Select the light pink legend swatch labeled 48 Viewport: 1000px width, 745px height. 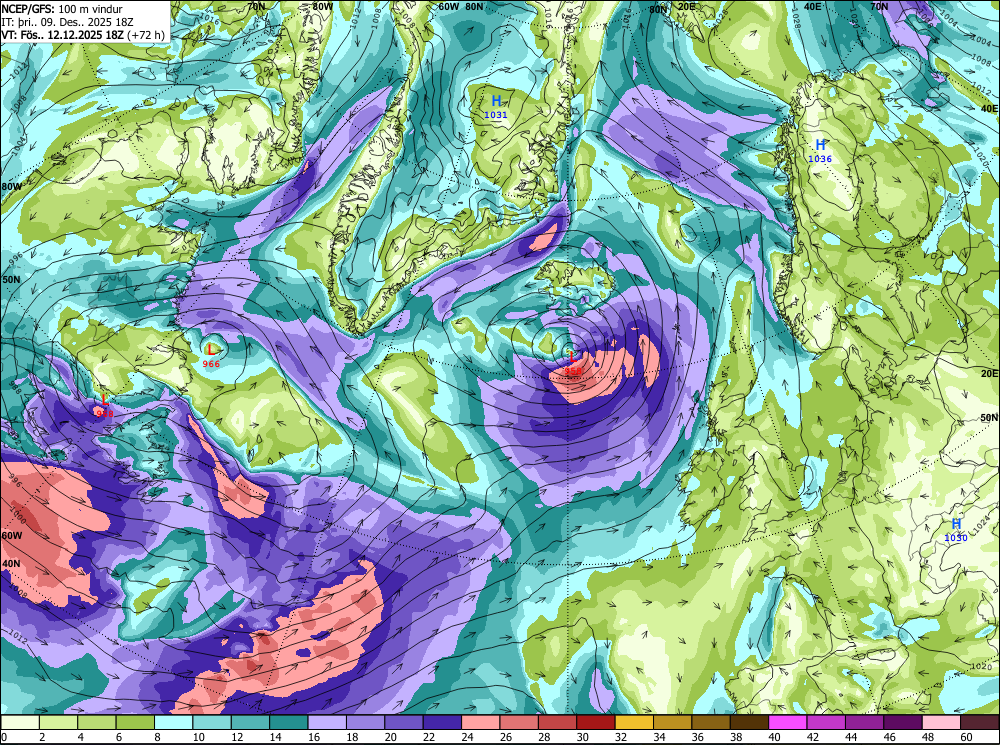coord(941,722)
